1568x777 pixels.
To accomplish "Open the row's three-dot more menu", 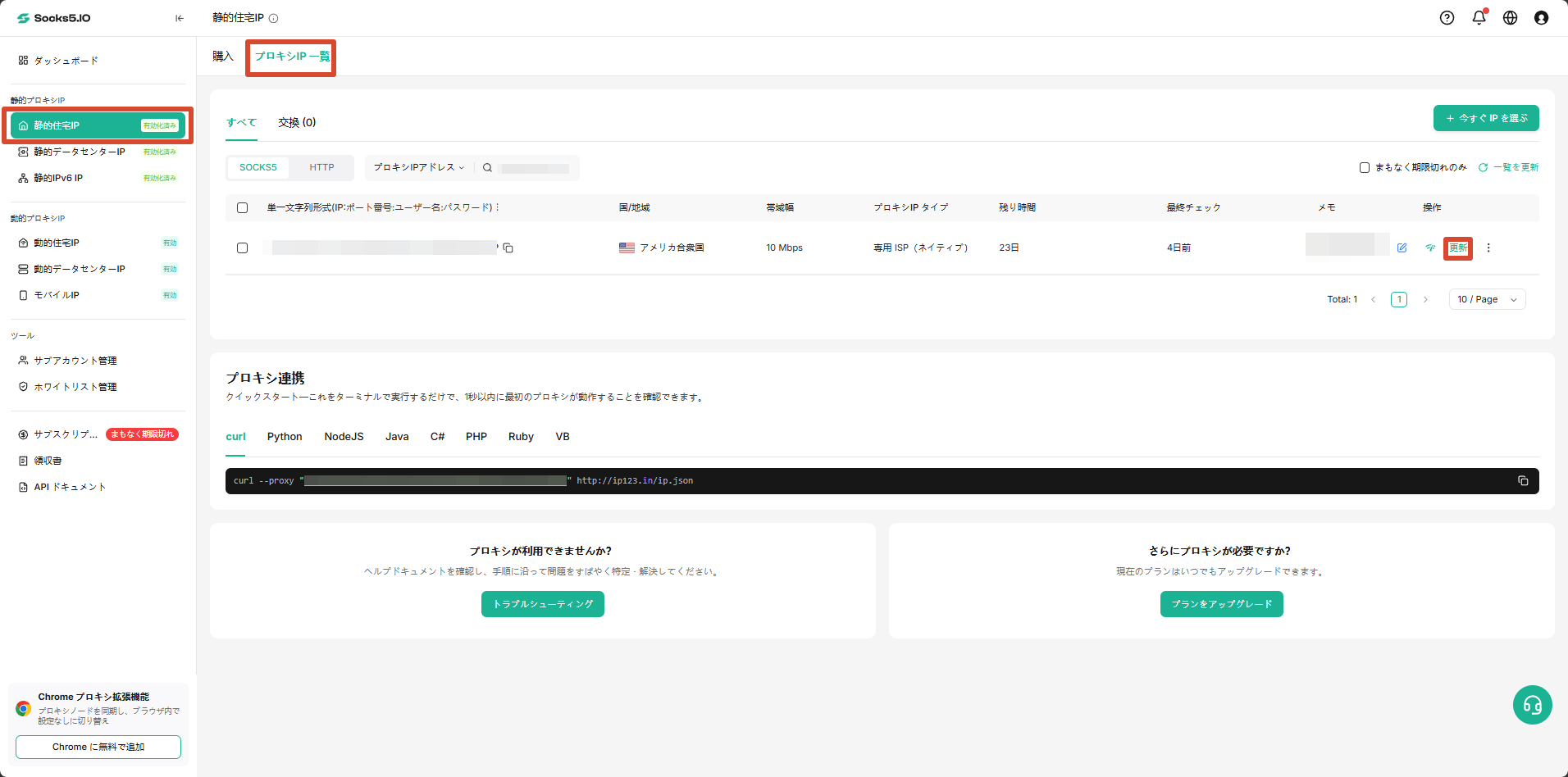I will (1488, 248).
